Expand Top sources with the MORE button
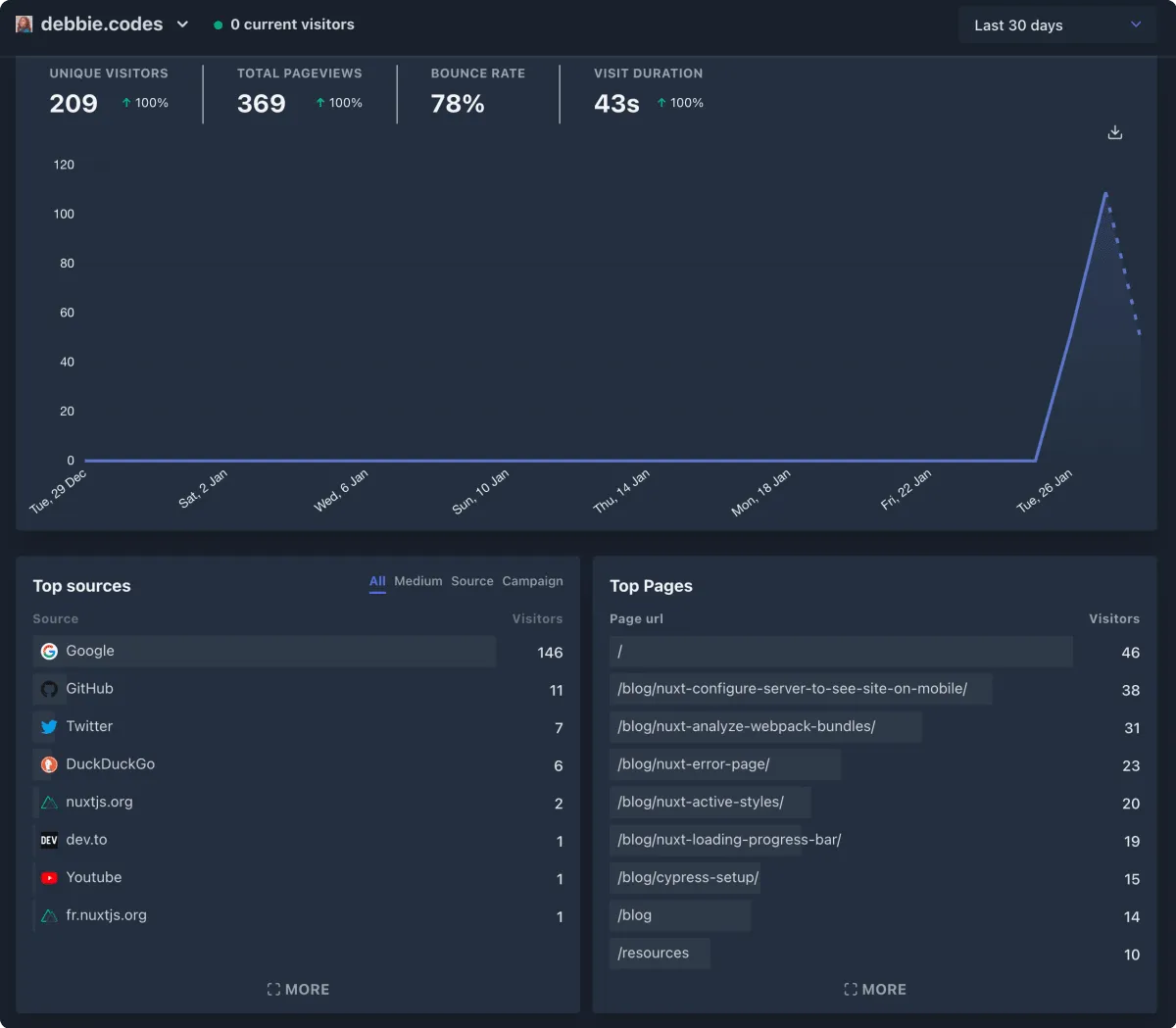 click(298, 990)
